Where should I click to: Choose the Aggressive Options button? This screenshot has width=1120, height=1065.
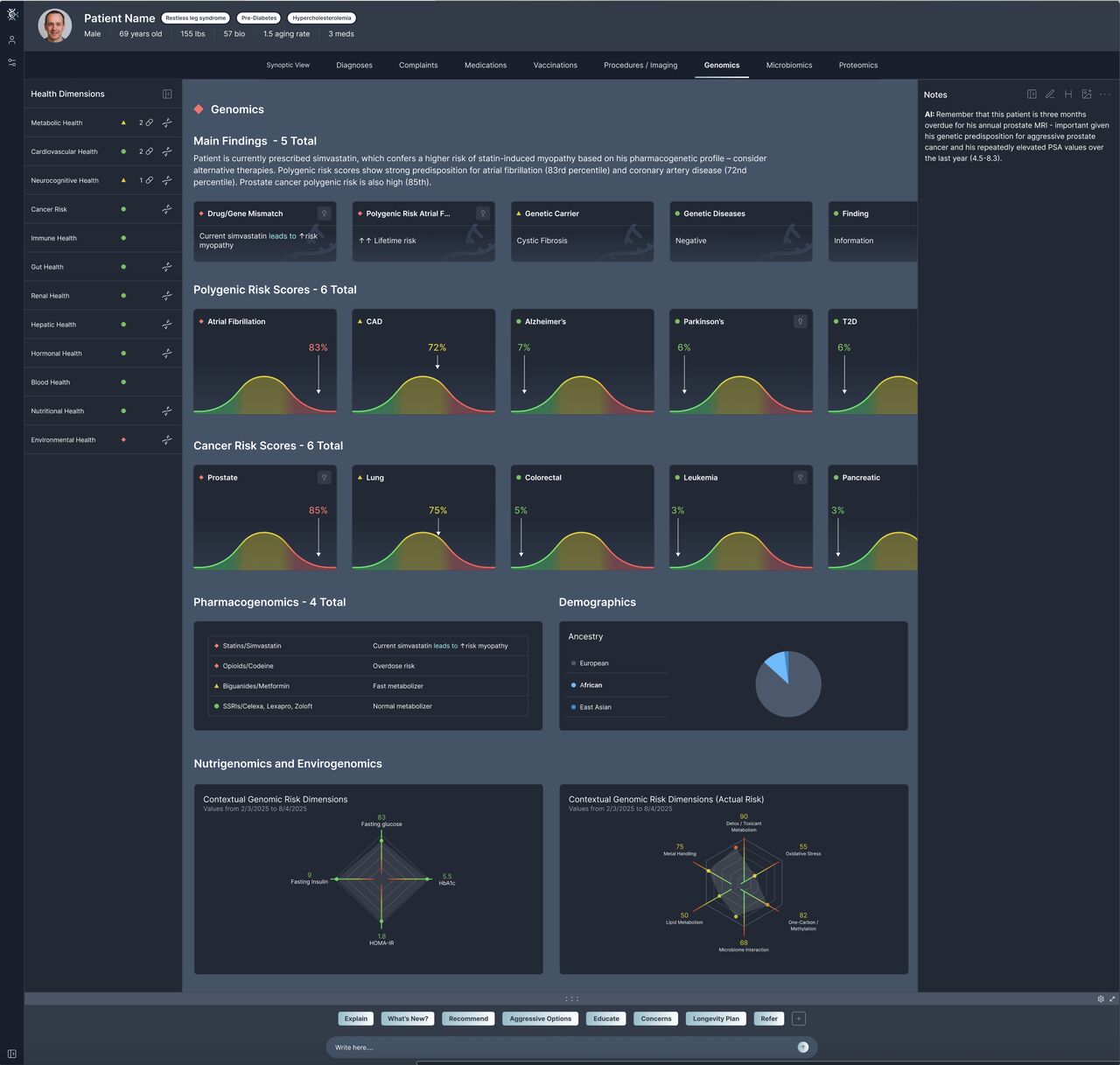click(541, 1019)
